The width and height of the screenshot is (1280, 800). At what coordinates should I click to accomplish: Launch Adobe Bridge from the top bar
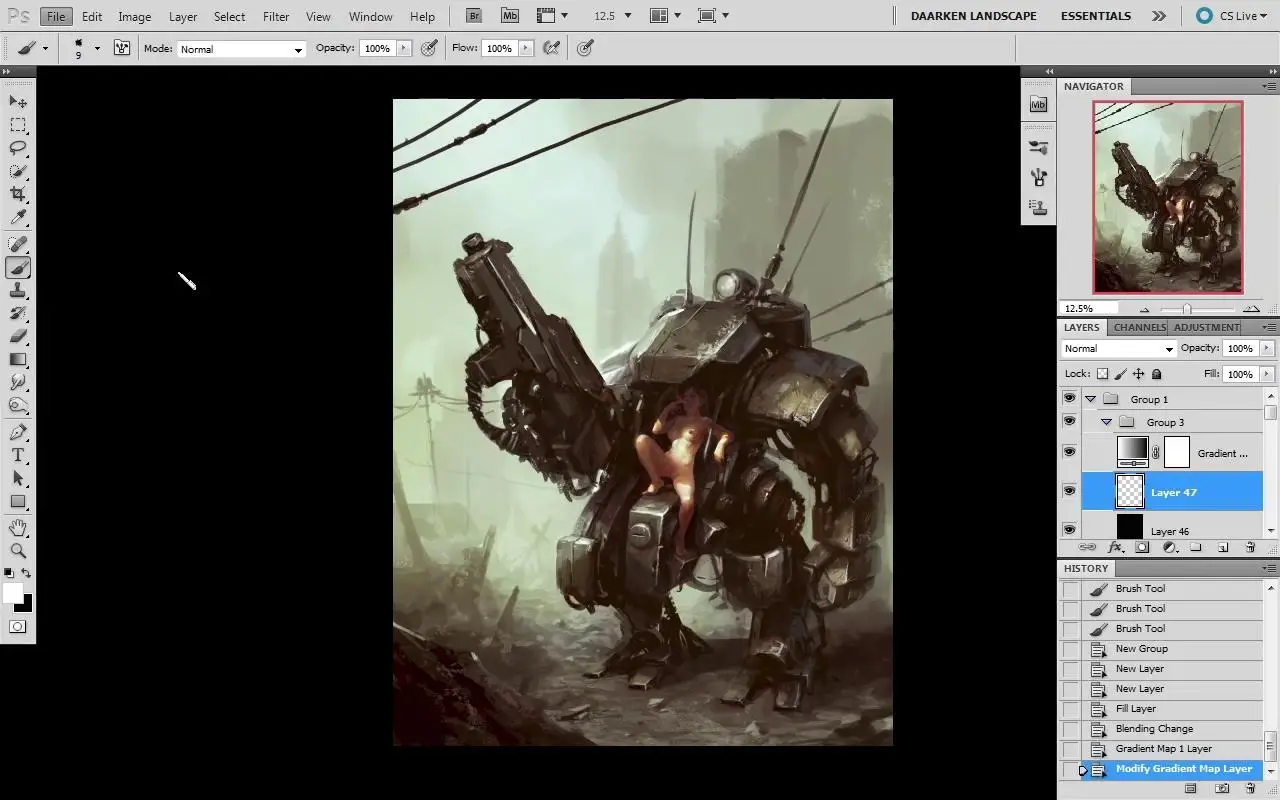474,16
